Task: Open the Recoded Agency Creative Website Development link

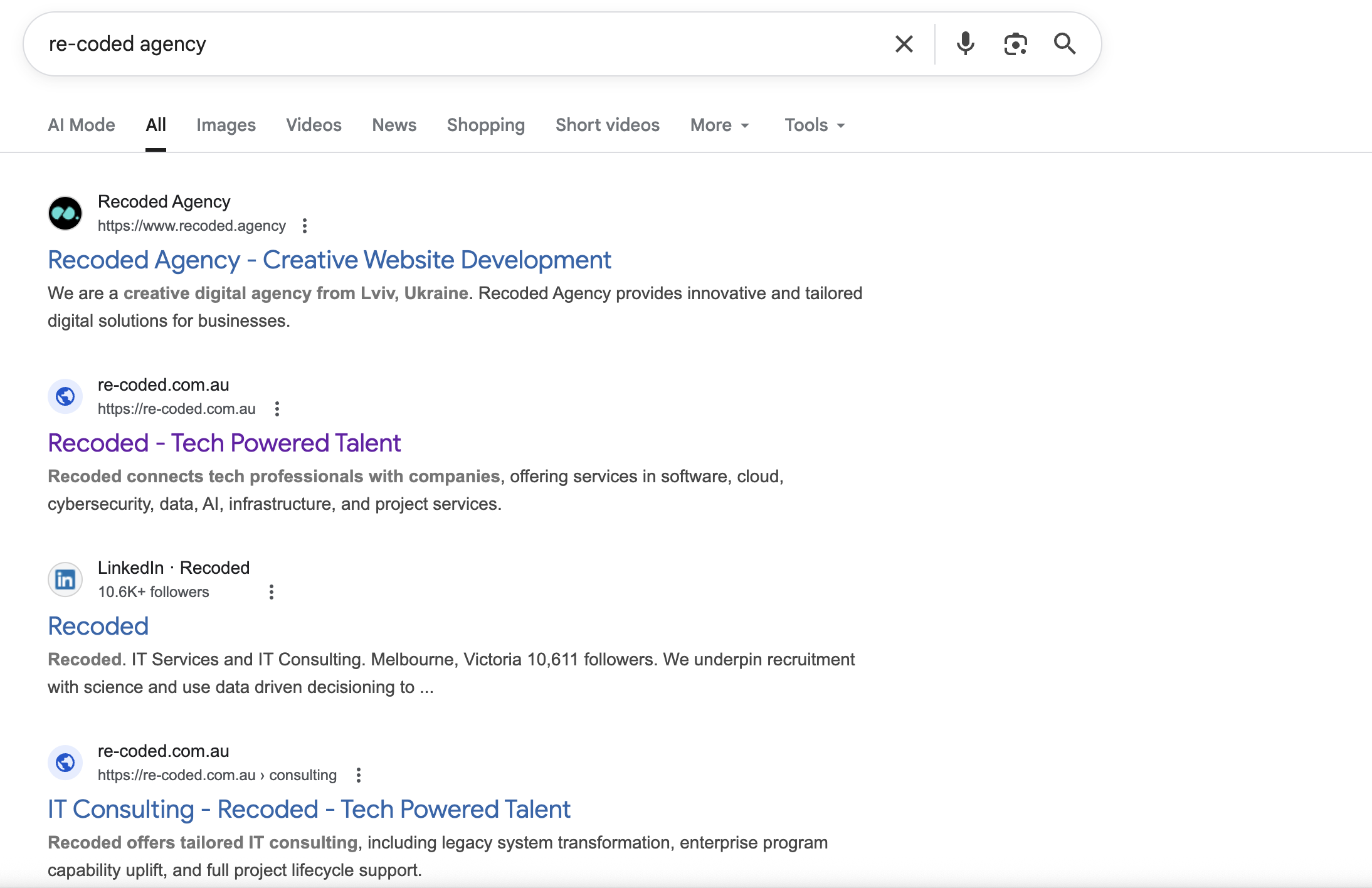Action: tap(329, 259)
